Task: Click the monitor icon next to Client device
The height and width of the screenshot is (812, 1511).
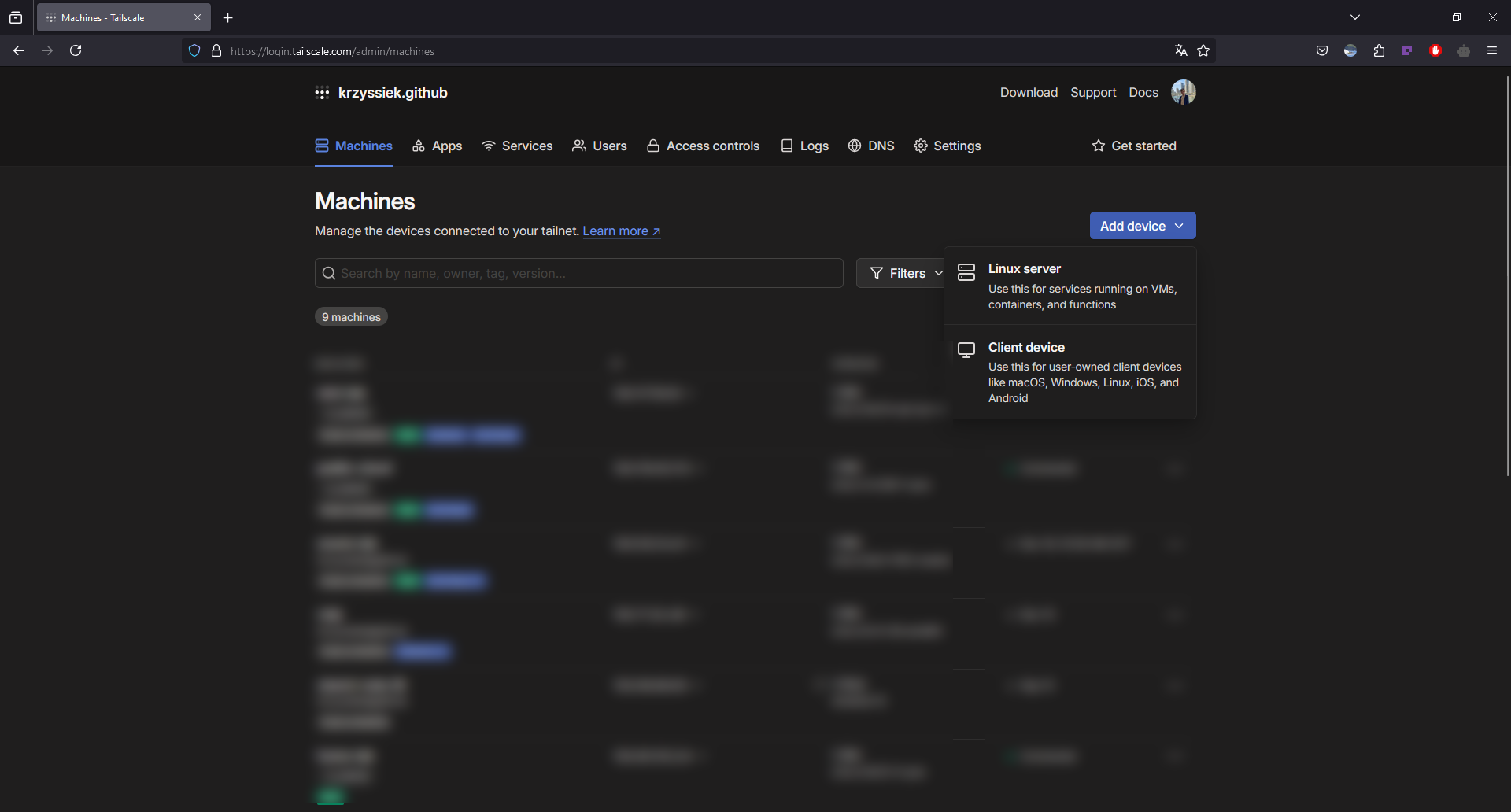Action: tap(966, 350)
